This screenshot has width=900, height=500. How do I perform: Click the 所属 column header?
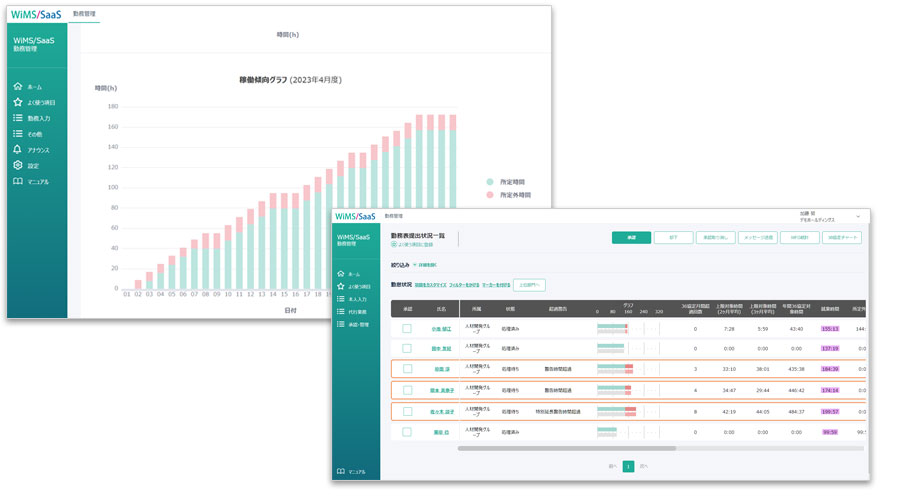[x=476, y=309]
